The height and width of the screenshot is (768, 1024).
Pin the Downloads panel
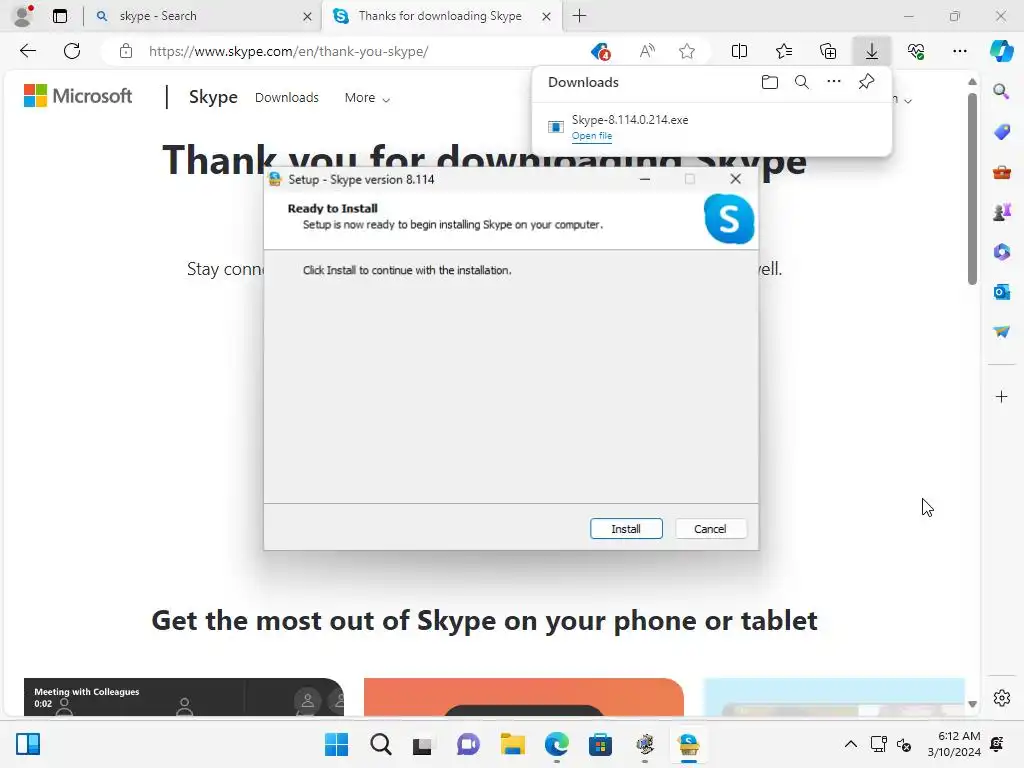[x=866, y=82]
